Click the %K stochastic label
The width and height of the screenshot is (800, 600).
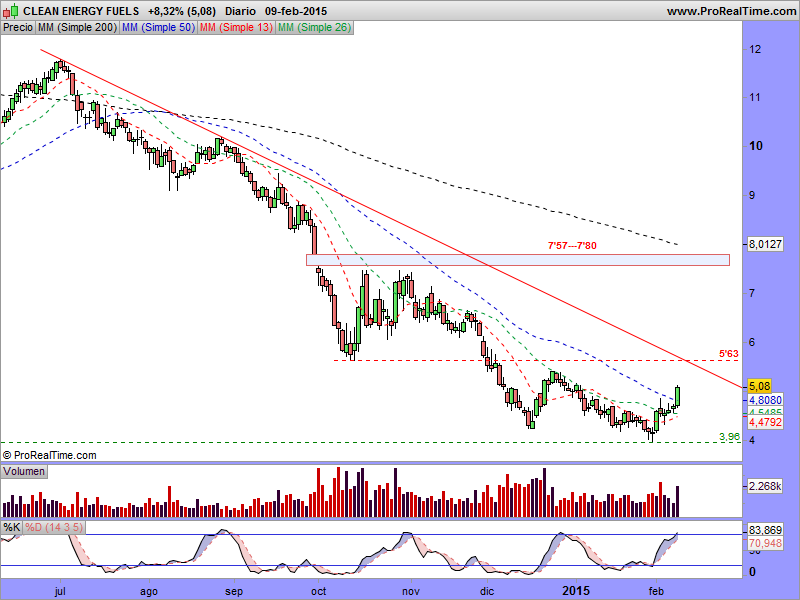pyautogui.click(x=12, y=527)
